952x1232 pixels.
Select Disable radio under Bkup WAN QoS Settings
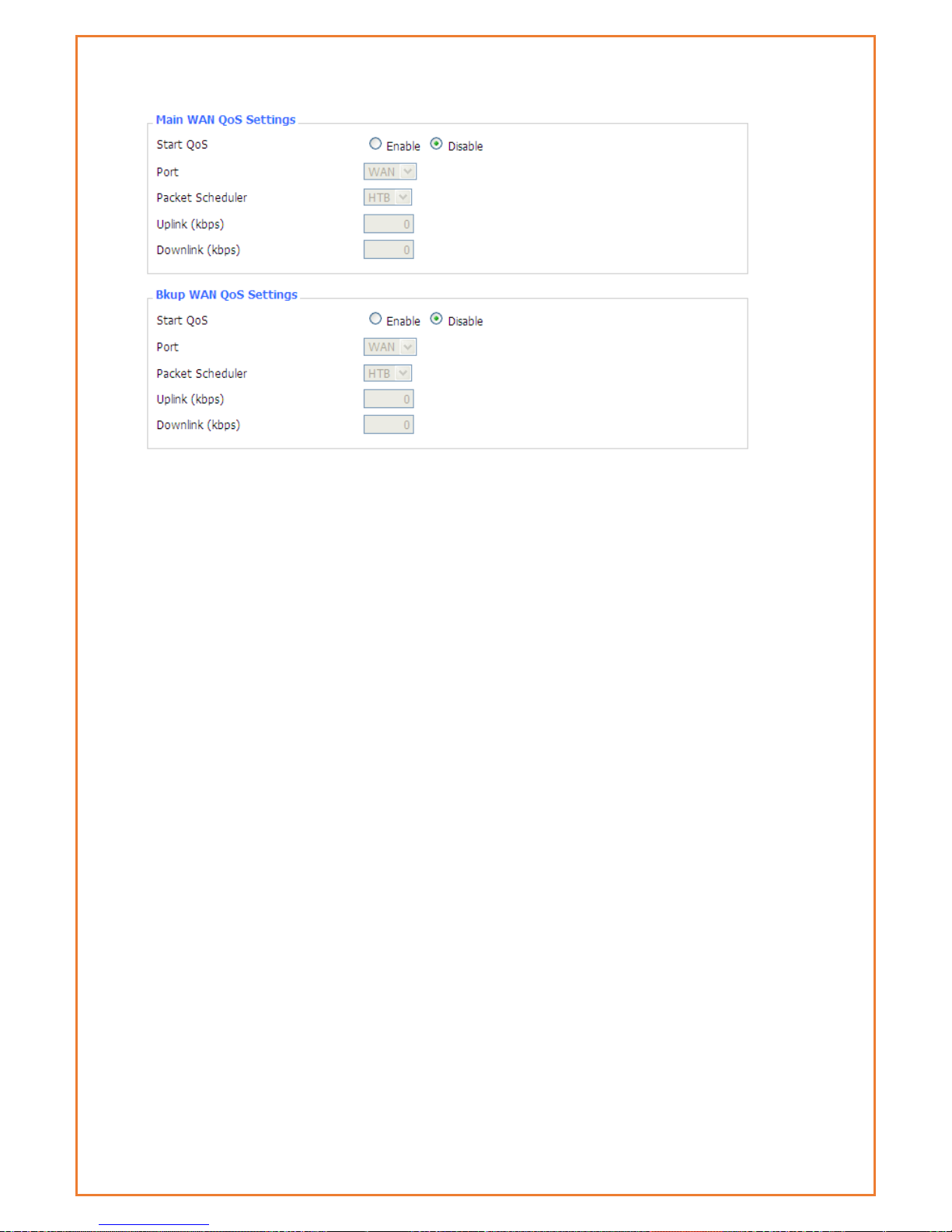point(436,319)
